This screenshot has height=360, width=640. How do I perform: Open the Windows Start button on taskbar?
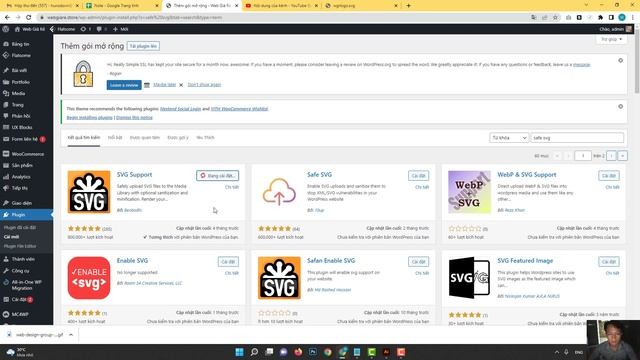click(x=240, y=352)
